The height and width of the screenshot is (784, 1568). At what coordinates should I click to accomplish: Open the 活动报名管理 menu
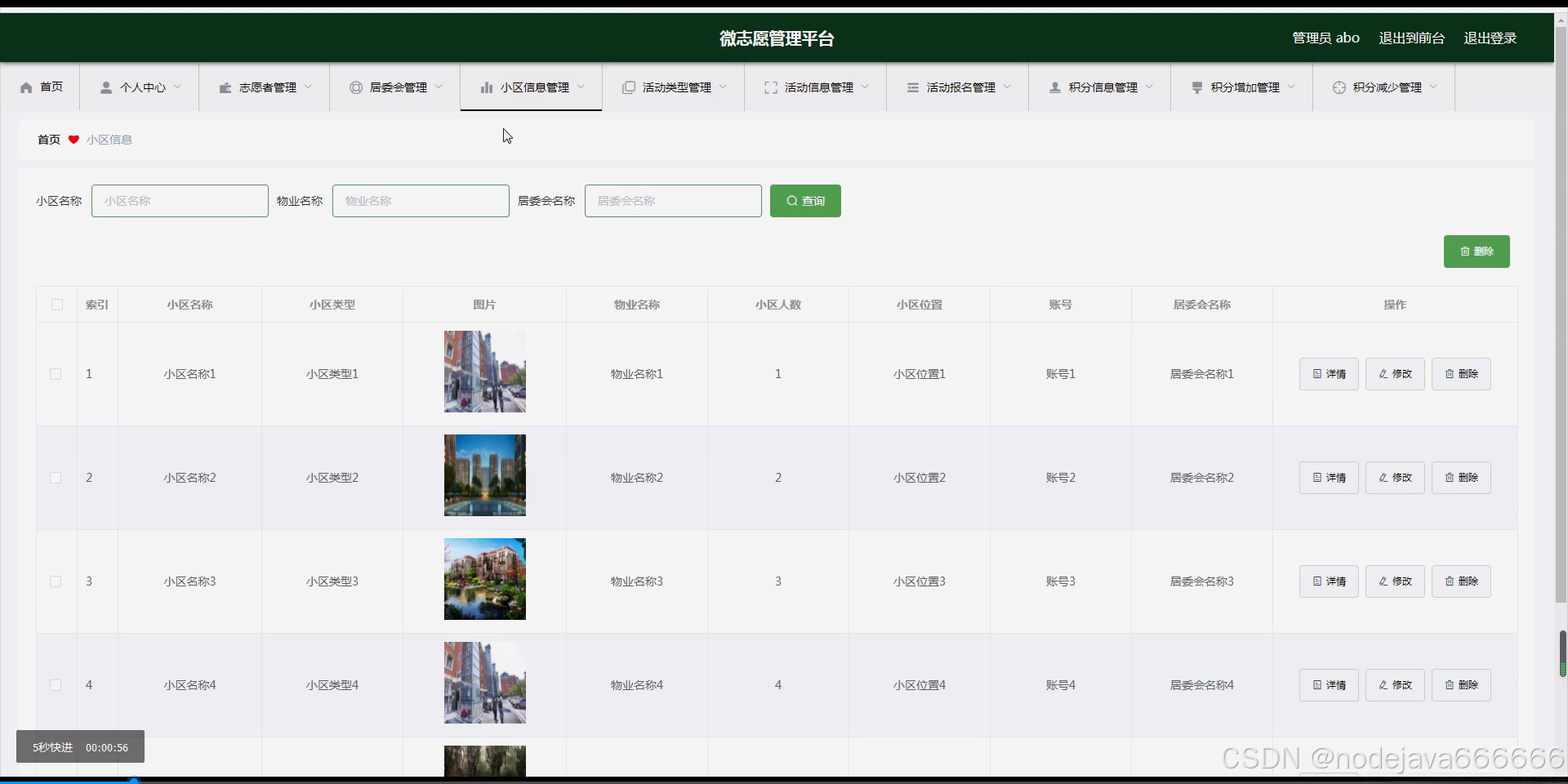point(958,87)
